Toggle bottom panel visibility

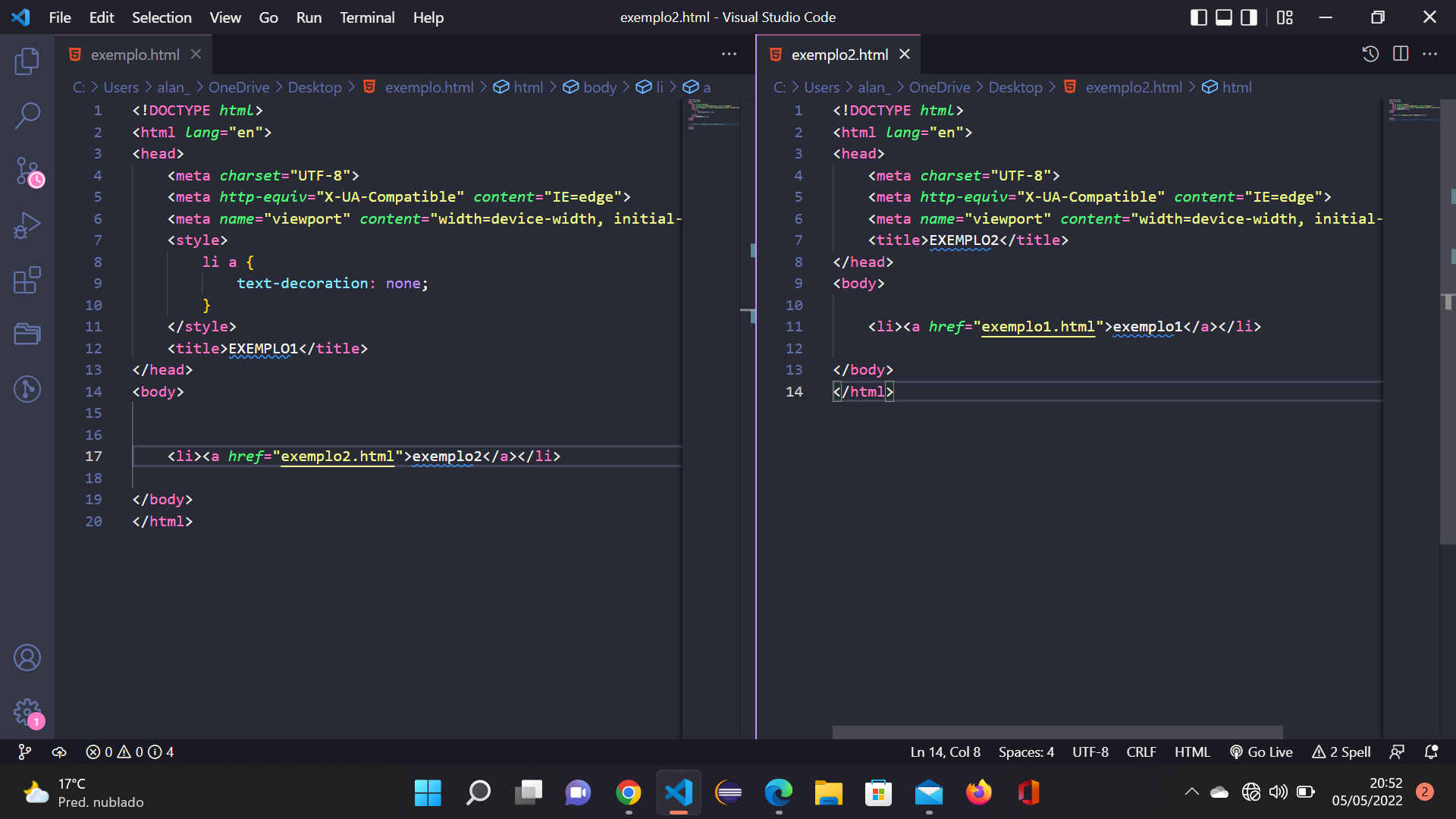pos(1224,17)
